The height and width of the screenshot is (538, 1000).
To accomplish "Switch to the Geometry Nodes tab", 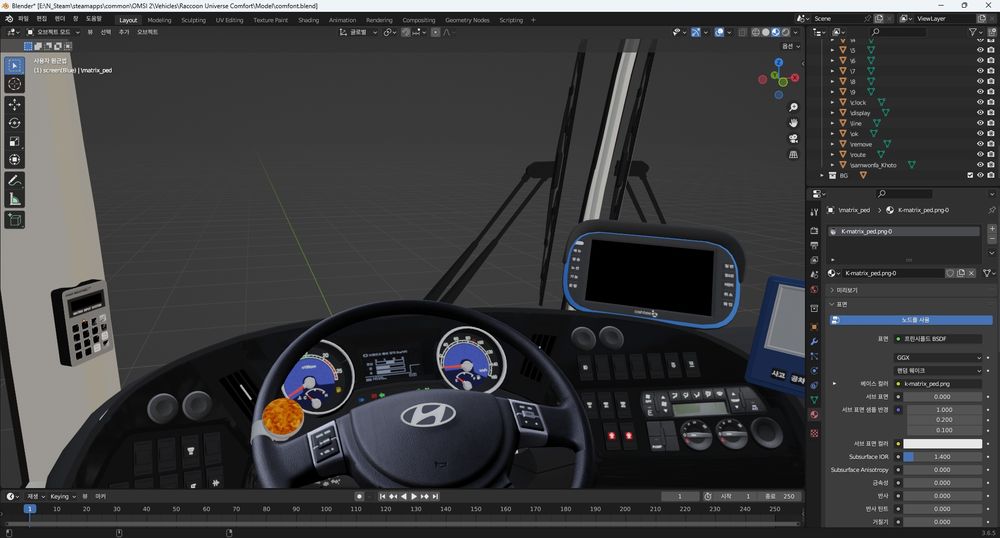I will [467, 20].
